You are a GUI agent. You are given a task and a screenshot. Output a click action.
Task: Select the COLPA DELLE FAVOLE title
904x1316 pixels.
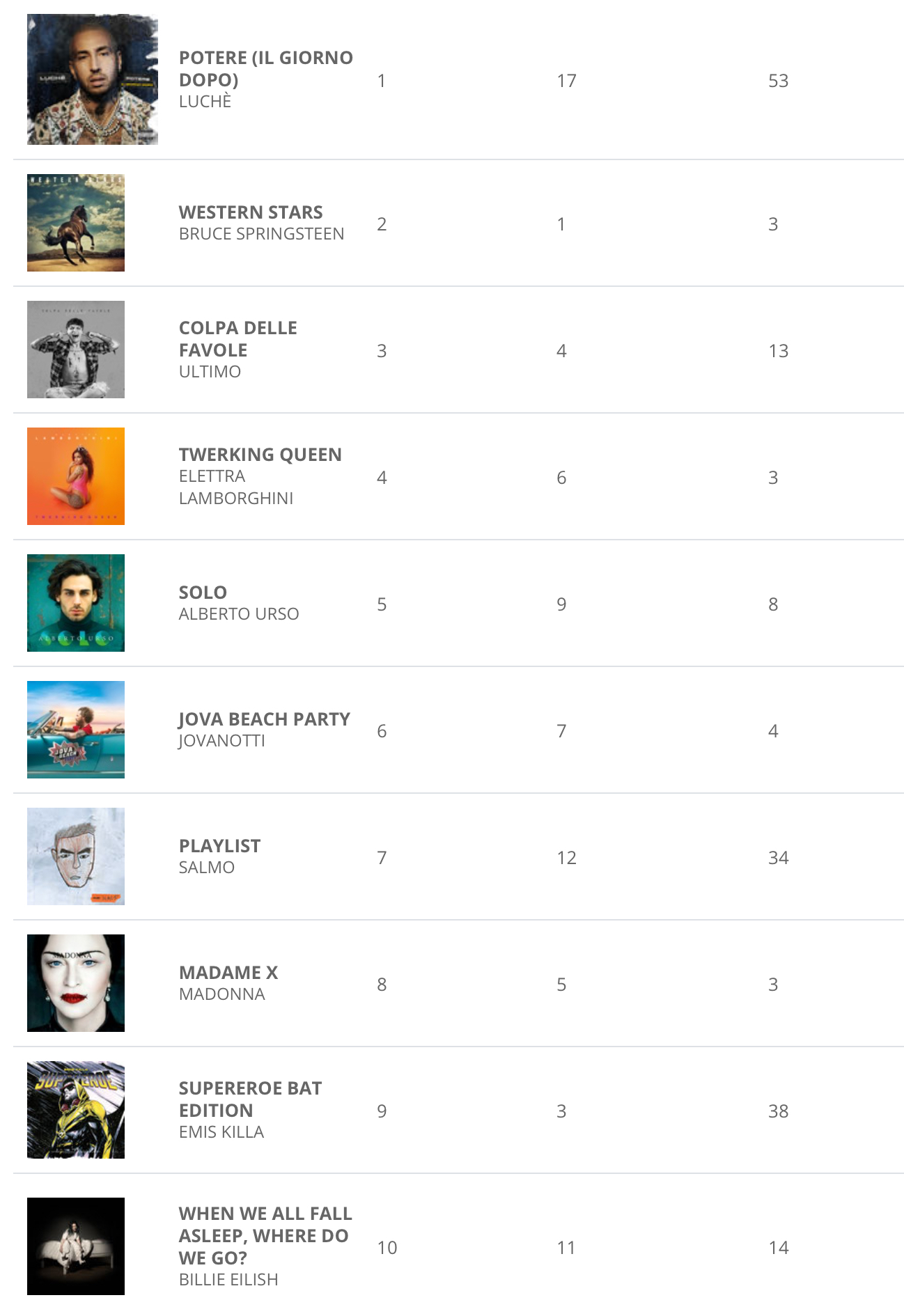click(238, 338)
